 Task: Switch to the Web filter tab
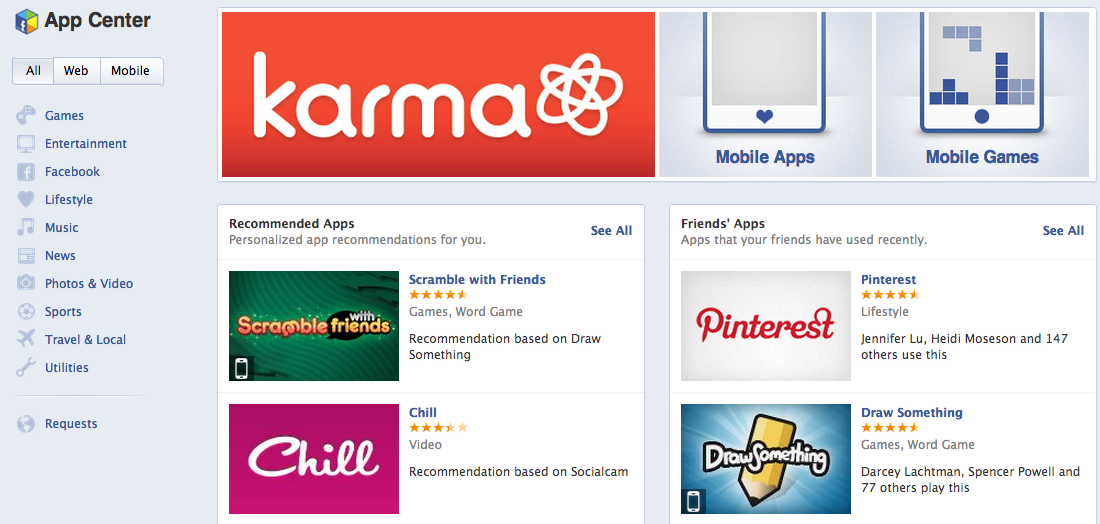click(76, 71)
